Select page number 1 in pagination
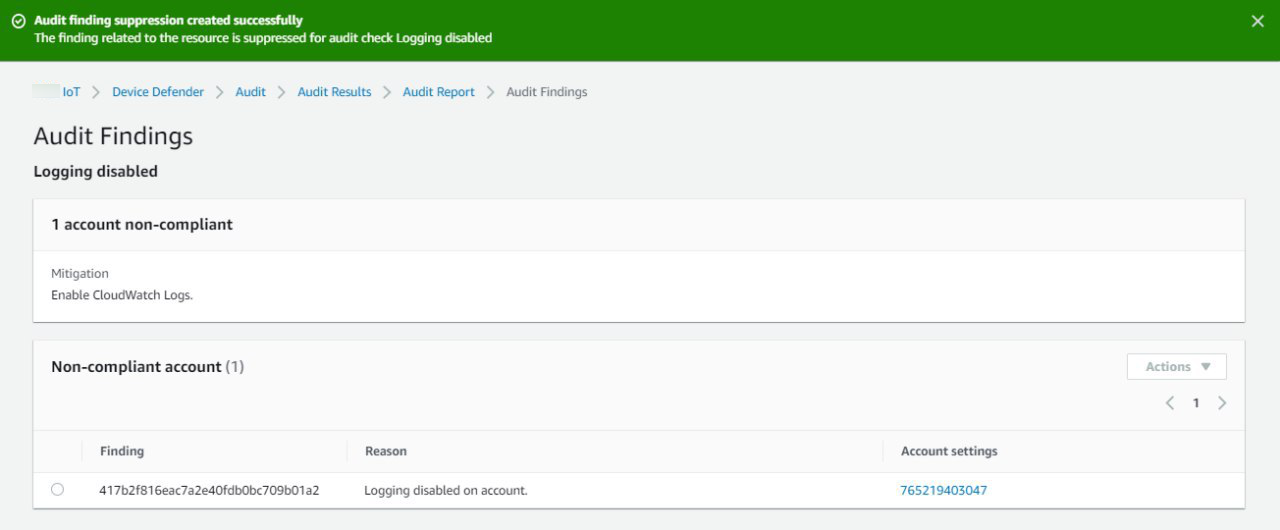This screenshot has width=1280, height=530. tap(1195, 403)
